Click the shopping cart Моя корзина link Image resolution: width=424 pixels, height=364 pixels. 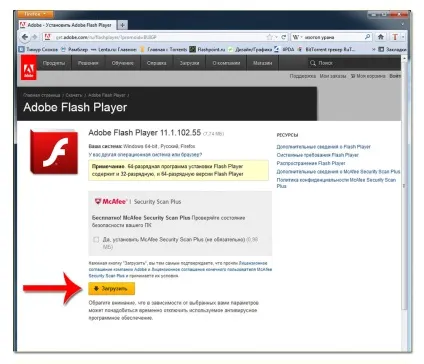(368, 76)
